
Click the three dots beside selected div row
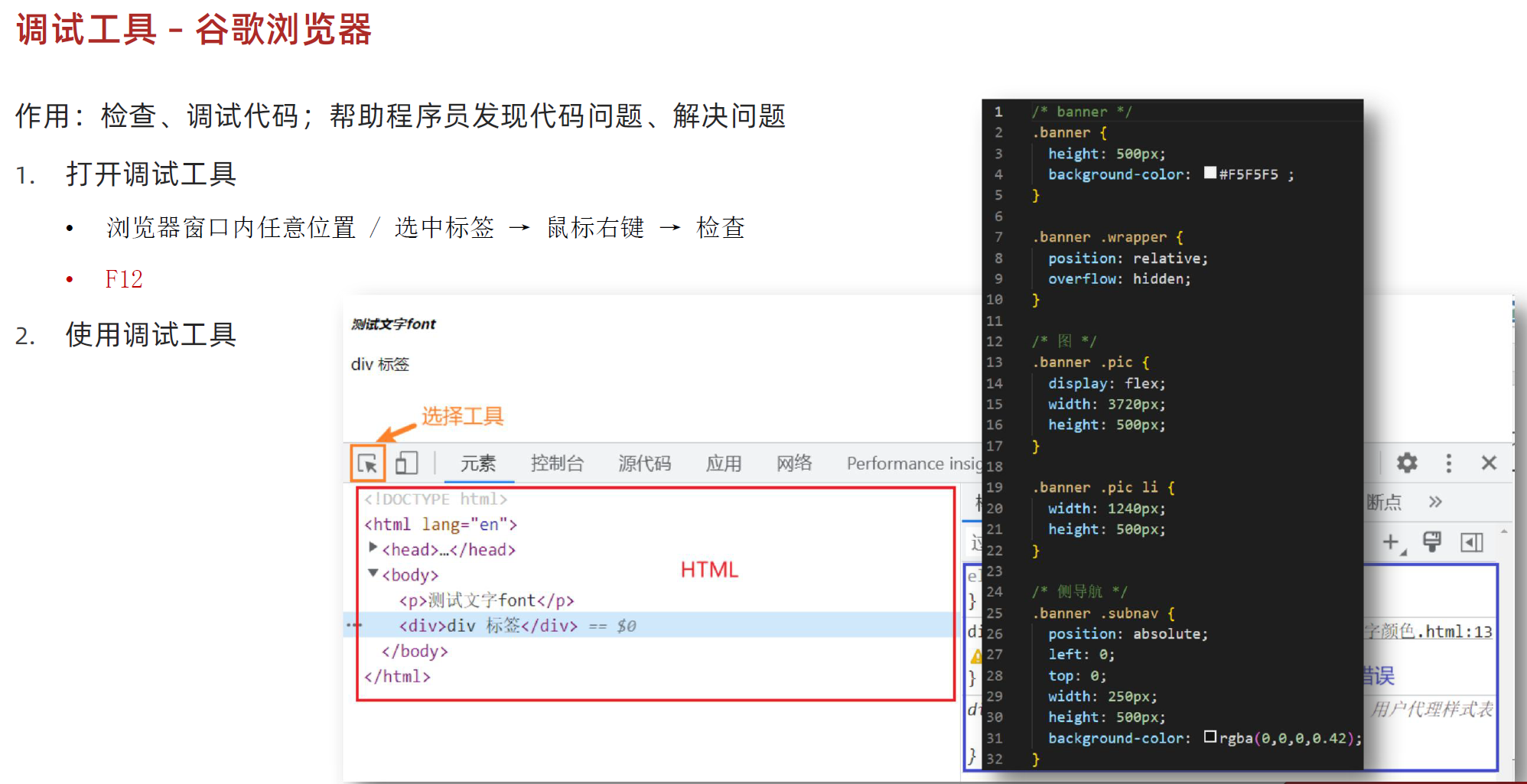(x=353, y=625)
